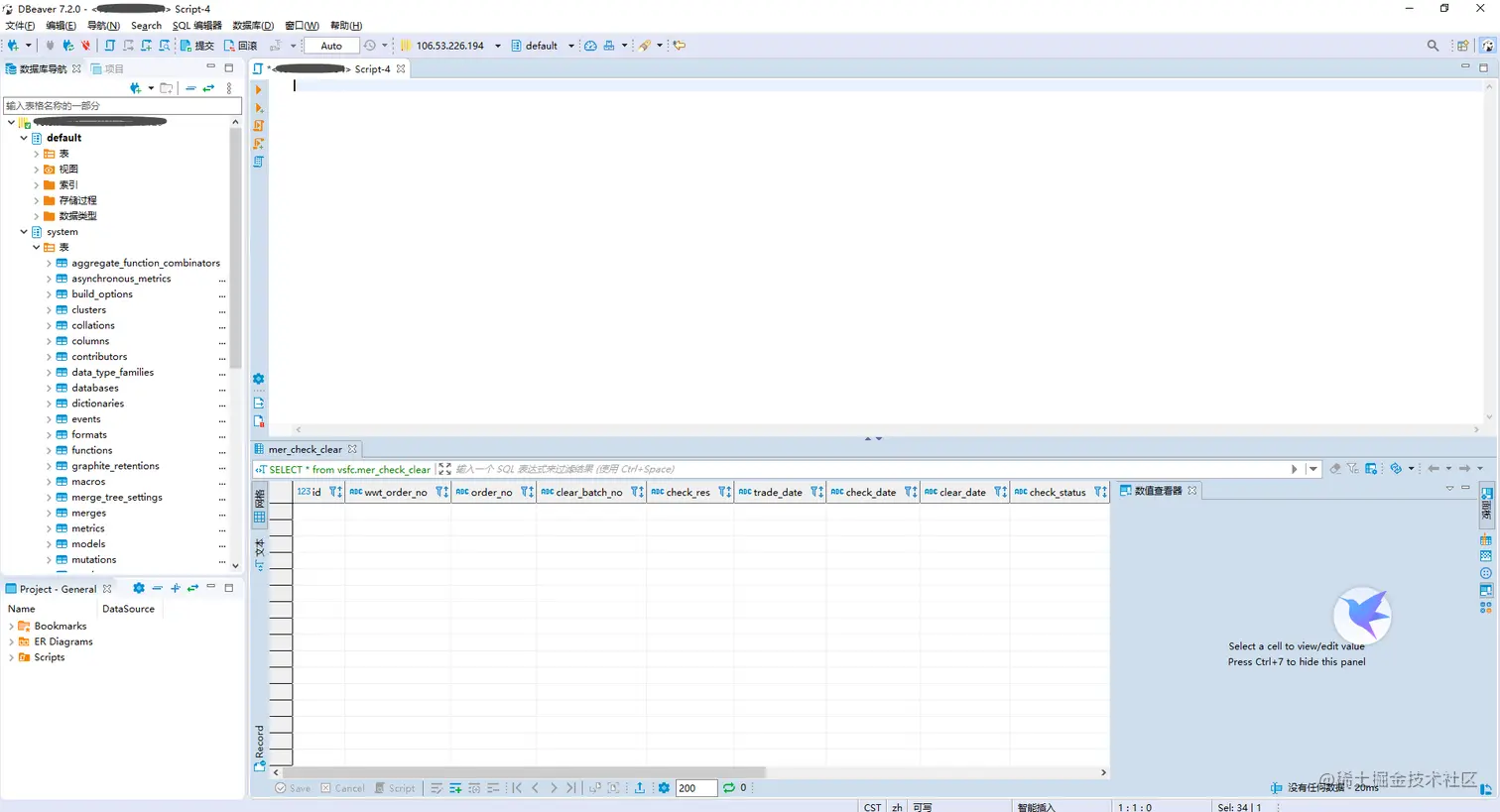Click the Save button in results toolbar
Viewport: 1500px width, 812px height.
[293, 788]
